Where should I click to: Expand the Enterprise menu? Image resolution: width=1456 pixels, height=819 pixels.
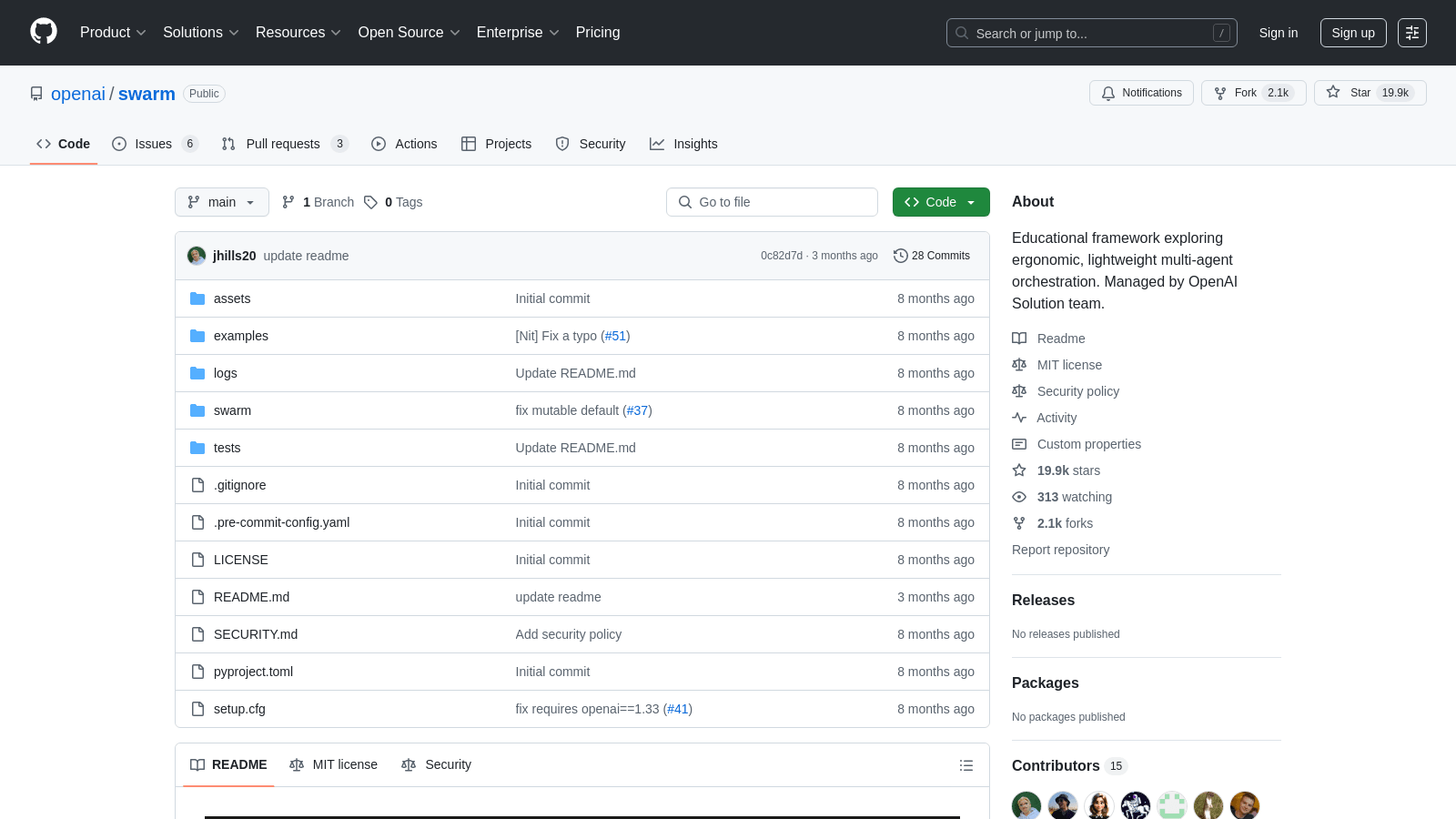518,33
